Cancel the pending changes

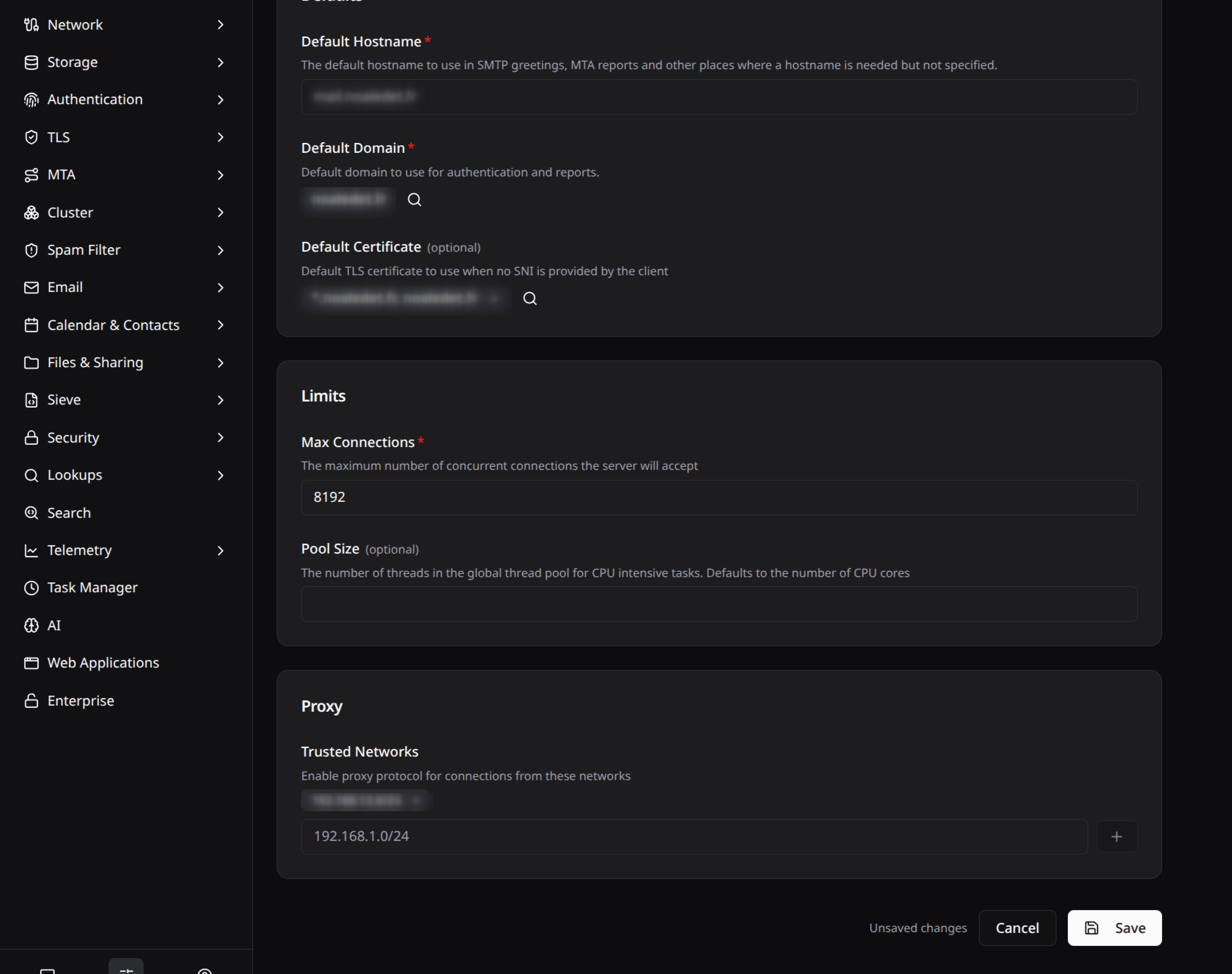coord(1017,928)
